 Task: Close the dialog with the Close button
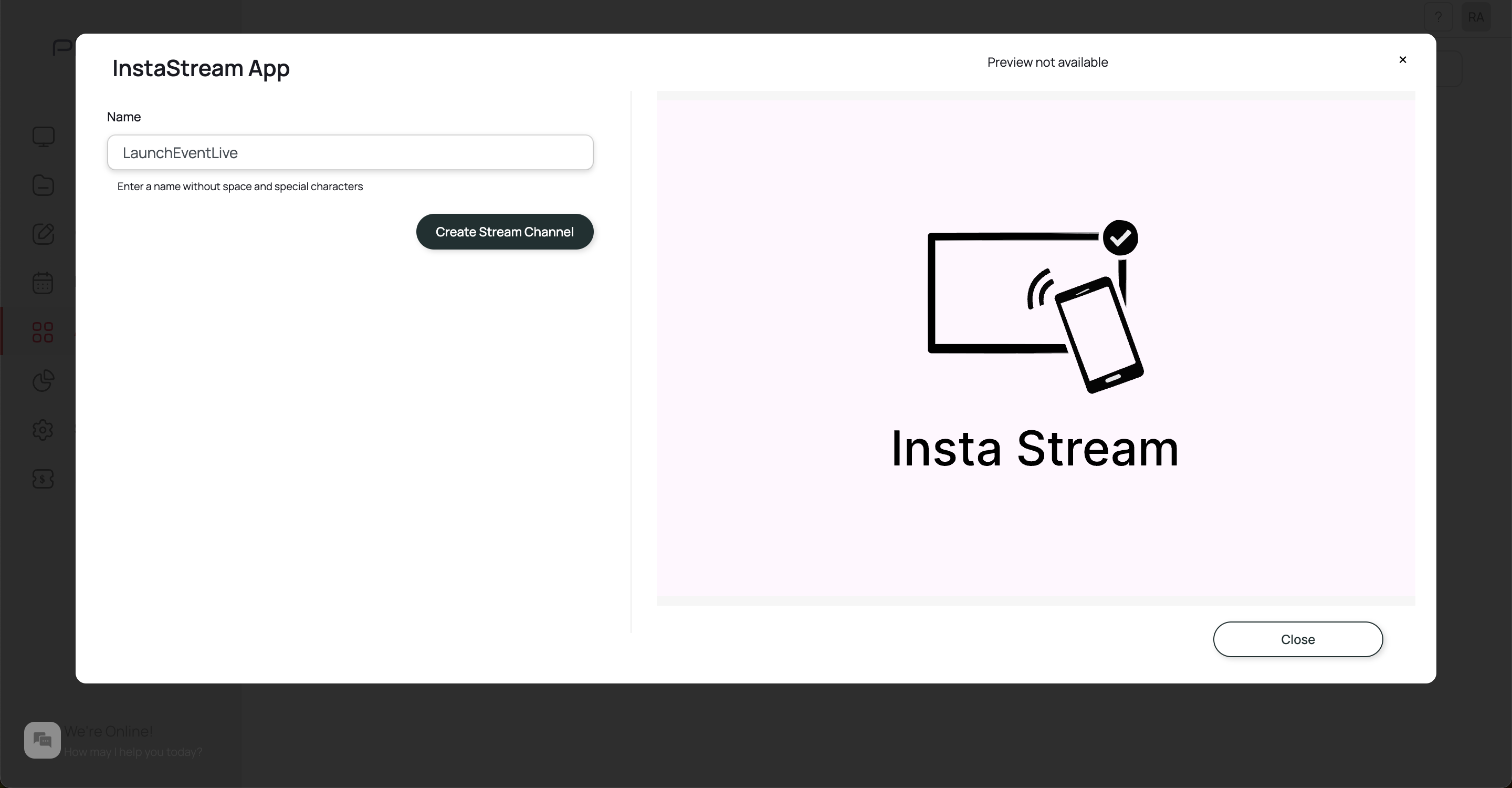[1298, 639]
